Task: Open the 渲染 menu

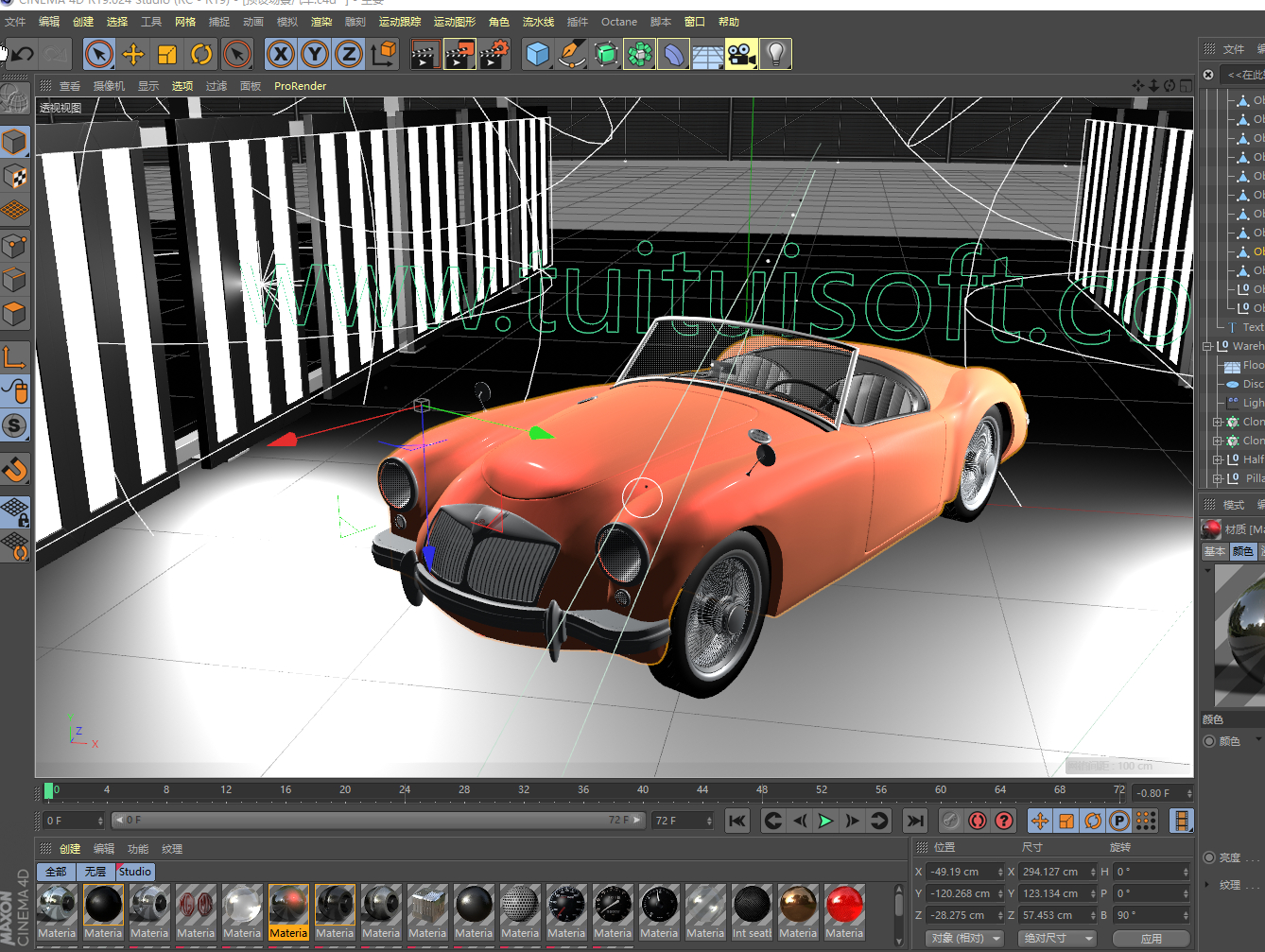Action: [x=321, y=22]
